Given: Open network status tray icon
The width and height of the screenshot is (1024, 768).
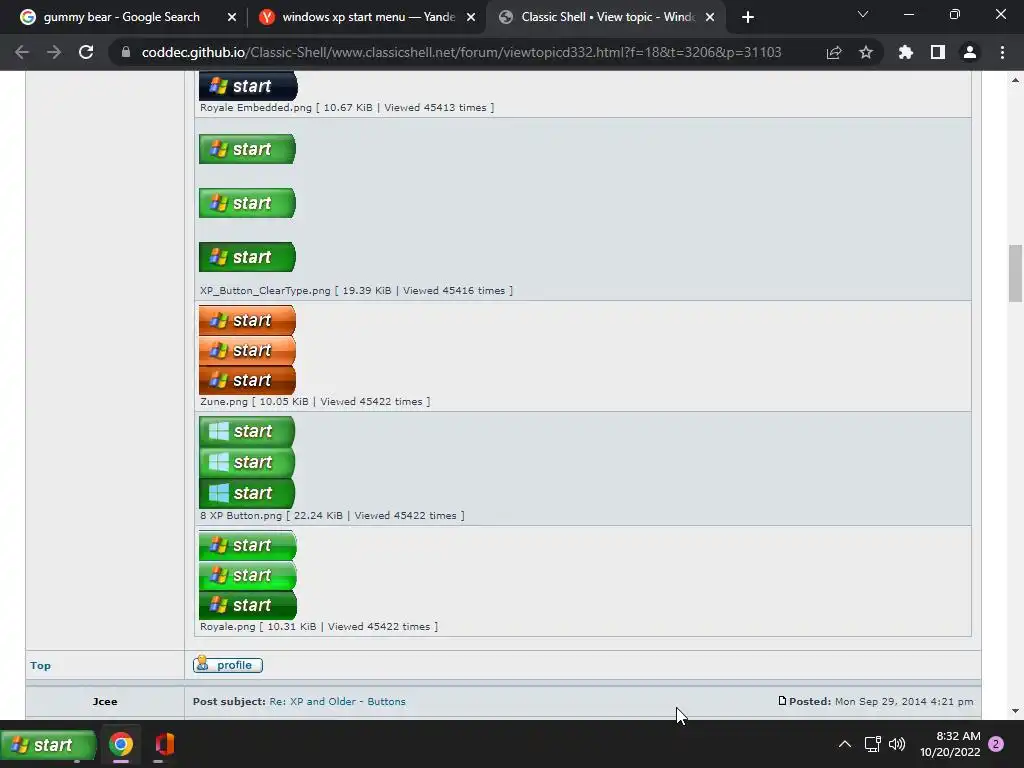Looking at the screenshot, I should [872, 744].
